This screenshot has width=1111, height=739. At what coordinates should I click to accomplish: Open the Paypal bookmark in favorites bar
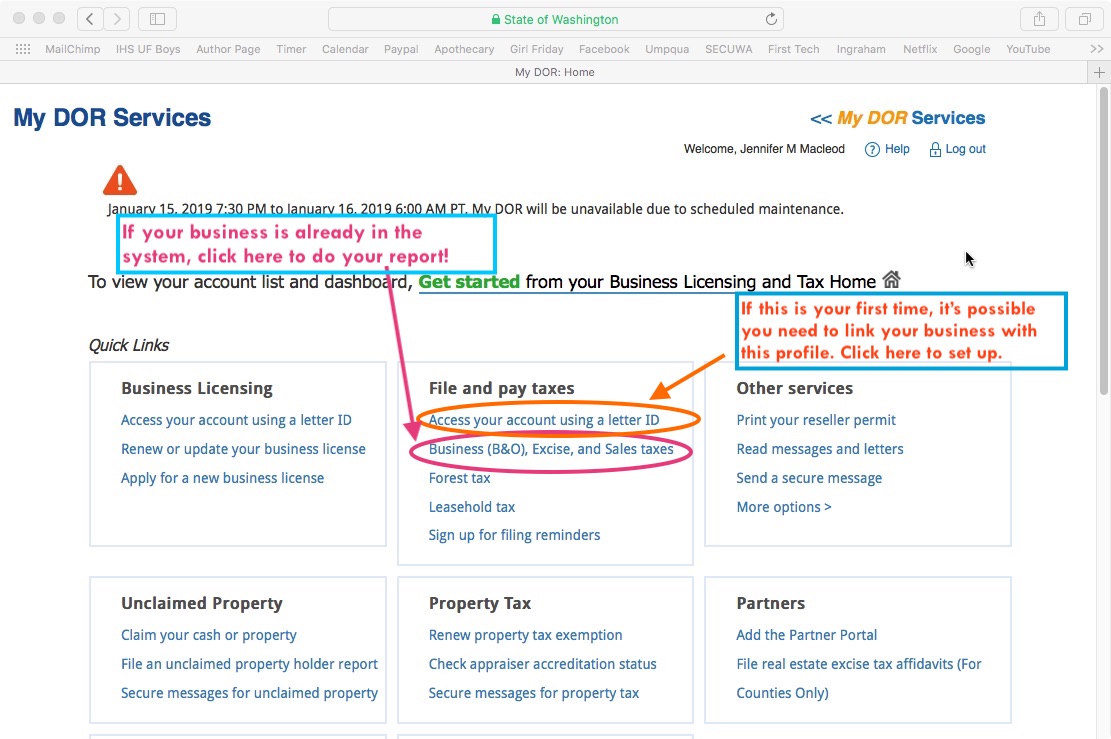point(401,49)
